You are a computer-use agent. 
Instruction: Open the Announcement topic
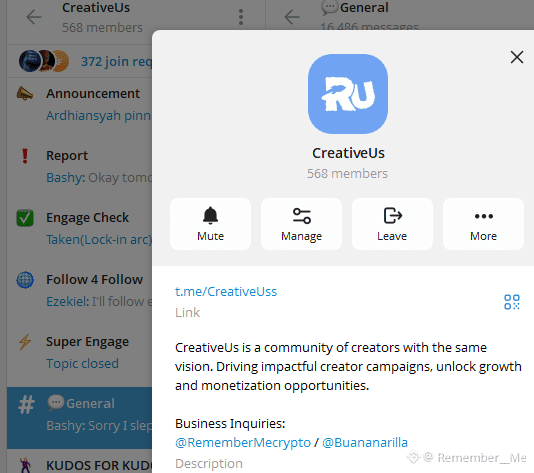(79, 104)
